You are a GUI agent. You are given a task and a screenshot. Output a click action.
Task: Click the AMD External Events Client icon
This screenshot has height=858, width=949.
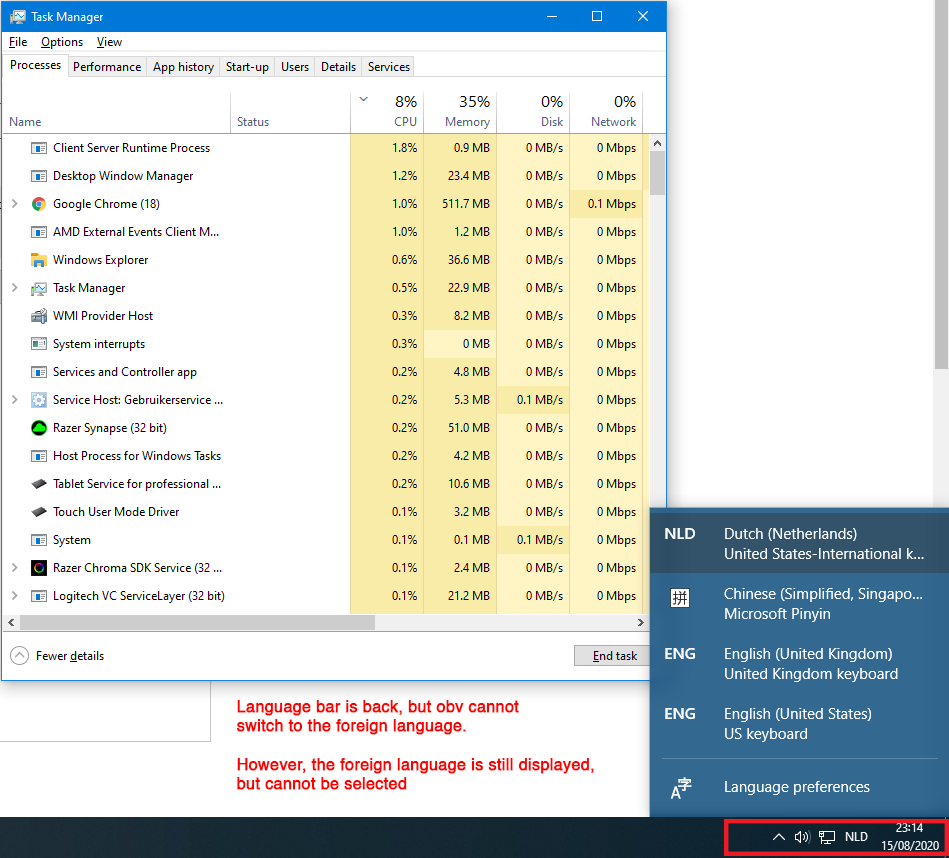click(x=39, y=232)
